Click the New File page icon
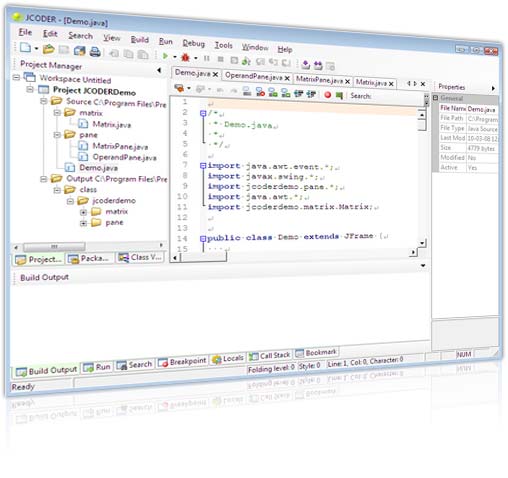Screen dimensions: 508x478 coord(25,48)
